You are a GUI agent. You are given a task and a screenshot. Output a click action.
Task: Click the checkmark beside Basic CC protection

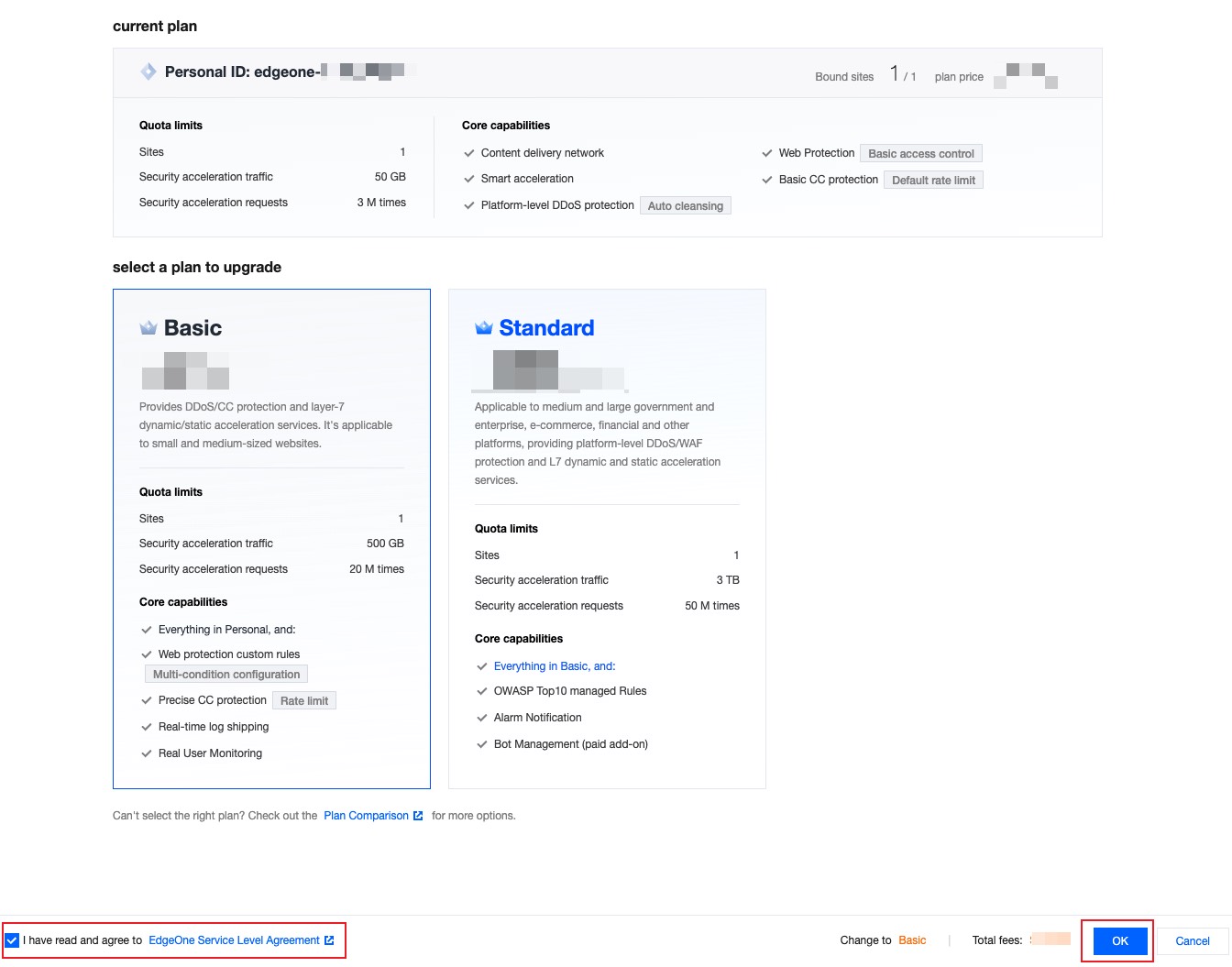click(767, 180)
